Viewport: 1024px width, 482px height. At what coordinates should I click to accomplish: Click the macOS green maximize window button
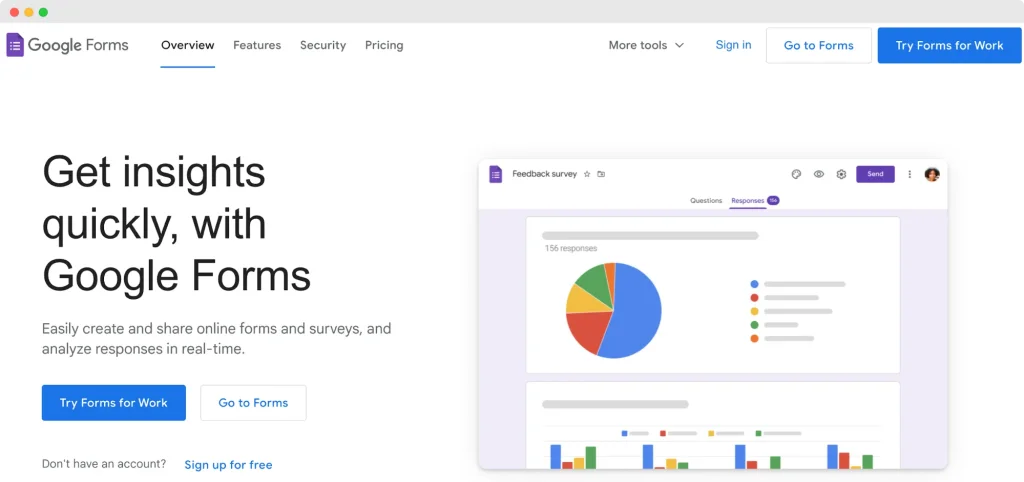[43, 12]
